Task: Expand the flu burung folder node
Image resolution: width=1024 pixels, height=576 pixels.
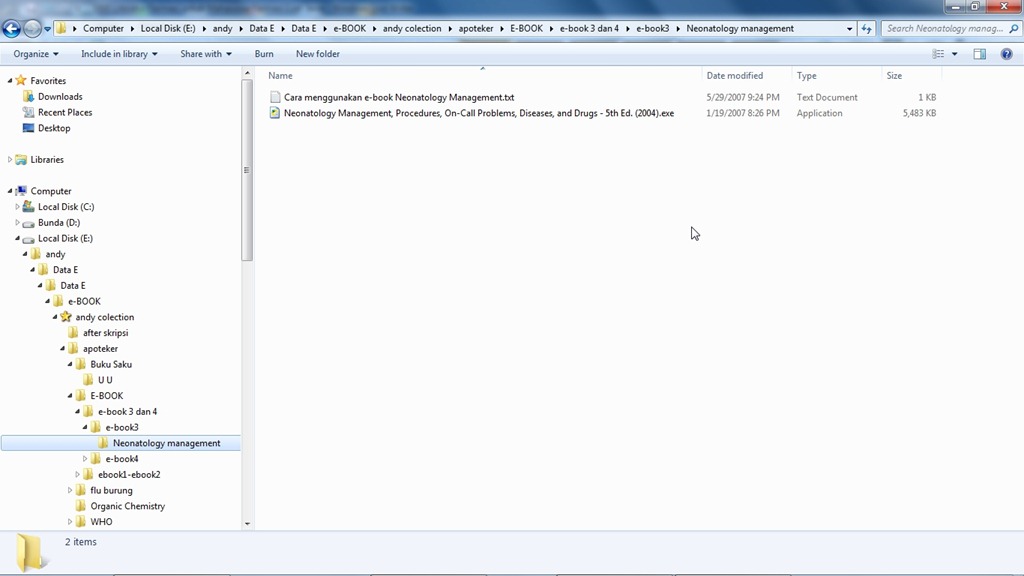Action: 70,490
